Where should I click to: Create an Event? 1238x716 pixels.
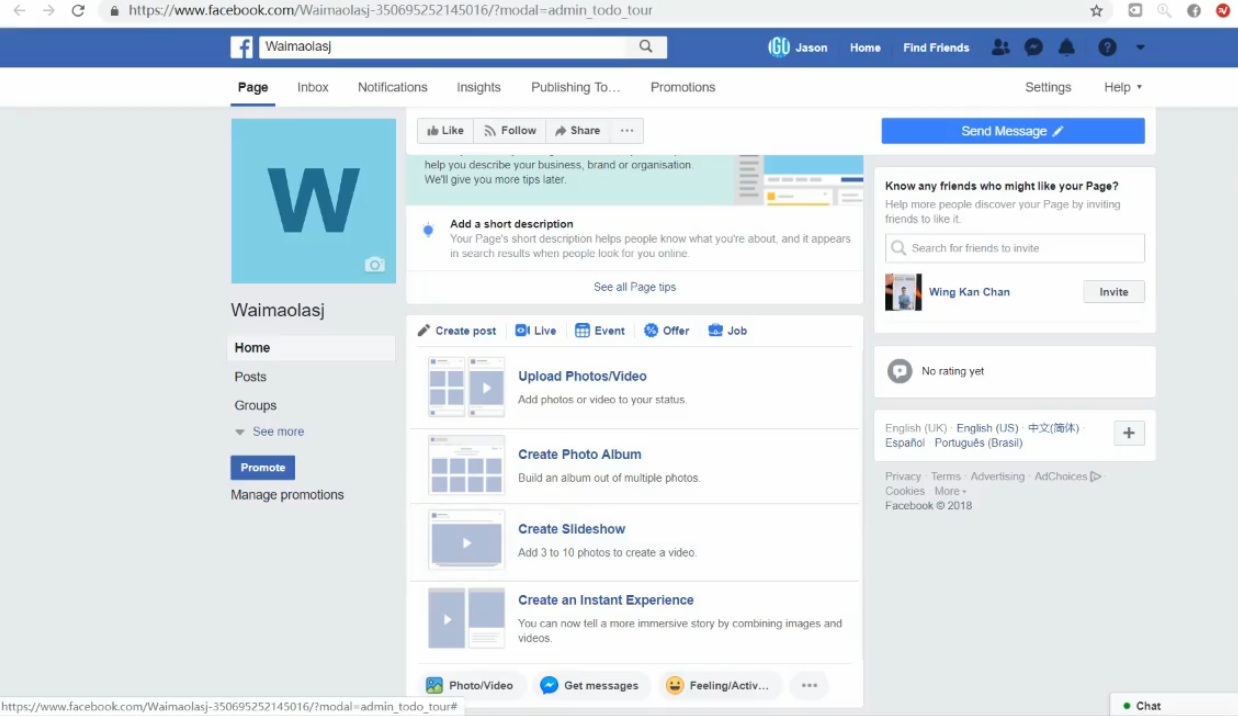tap(600, 331)
